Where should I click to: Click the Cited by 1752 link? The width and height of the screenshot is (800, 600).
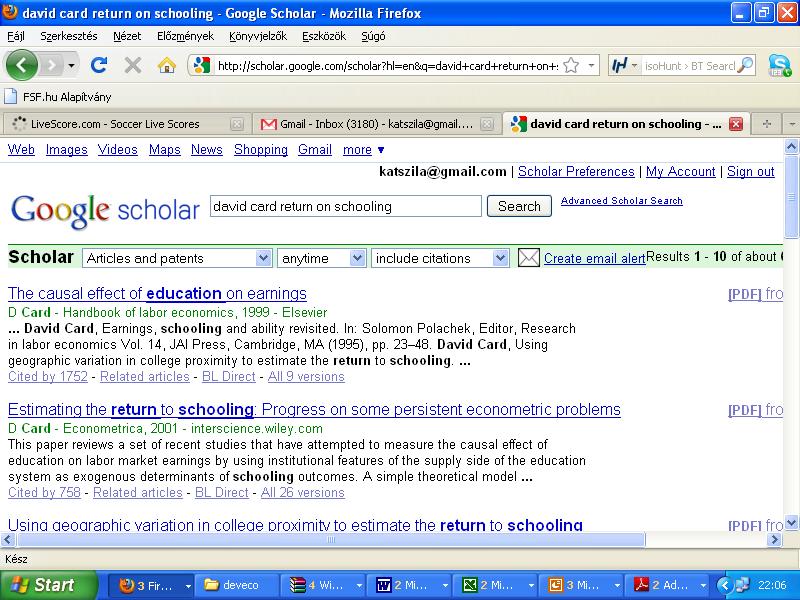tap(48, 377)
